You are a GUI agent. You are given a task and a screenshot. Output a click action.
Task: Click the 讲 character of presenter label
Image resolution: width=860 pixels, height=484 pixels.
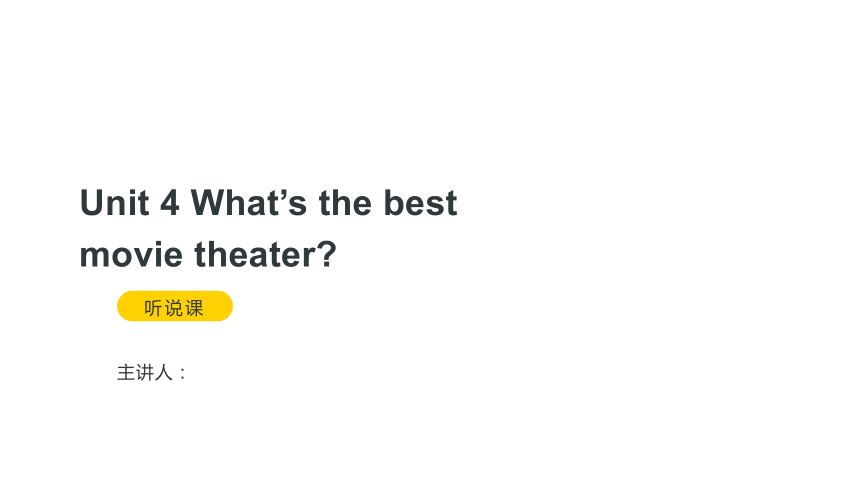pyautogui.click(x=145, y=373)
